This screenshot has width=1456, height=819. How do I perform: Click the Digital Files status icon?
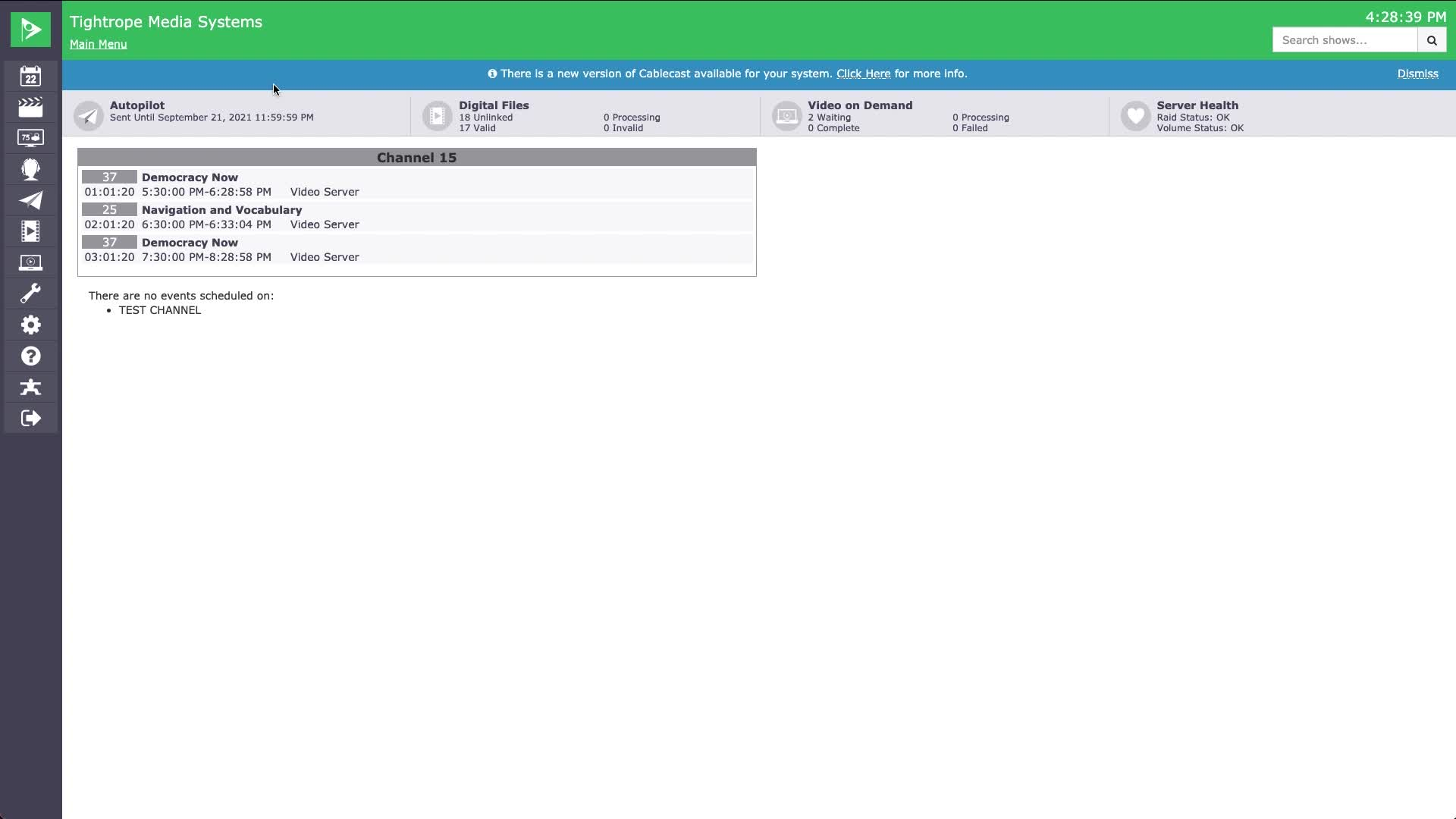(438, 116)
